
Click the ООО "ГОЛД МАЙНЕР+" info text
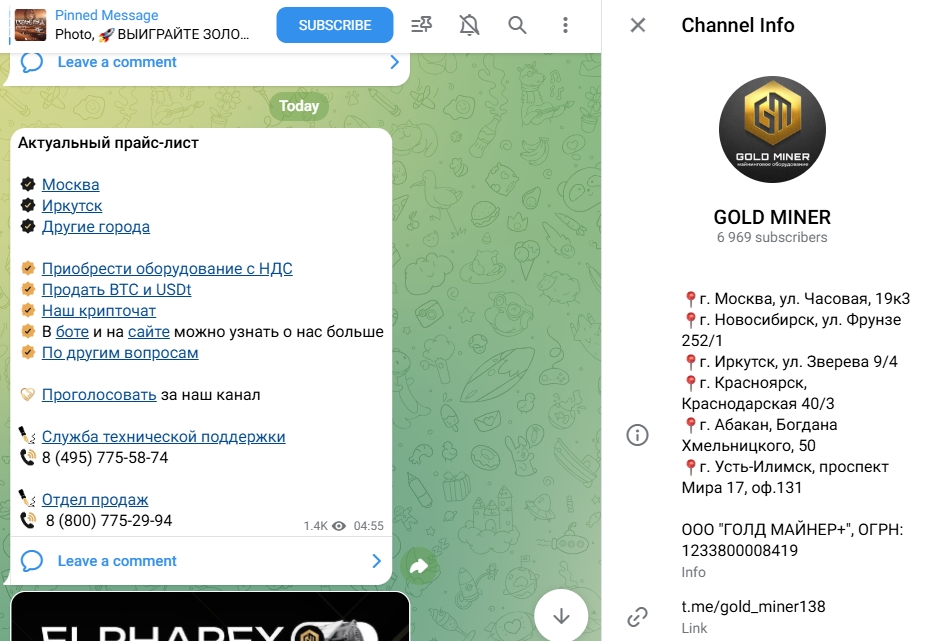(792, 540)
